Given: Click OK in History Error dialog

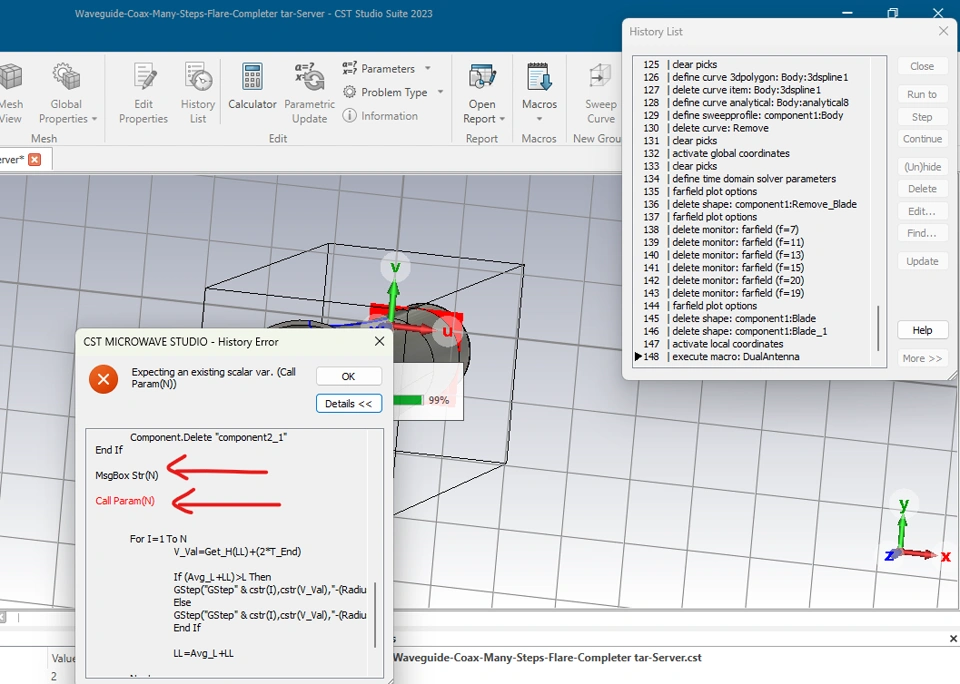Looking at the screenshot, I should coord(348,376).
